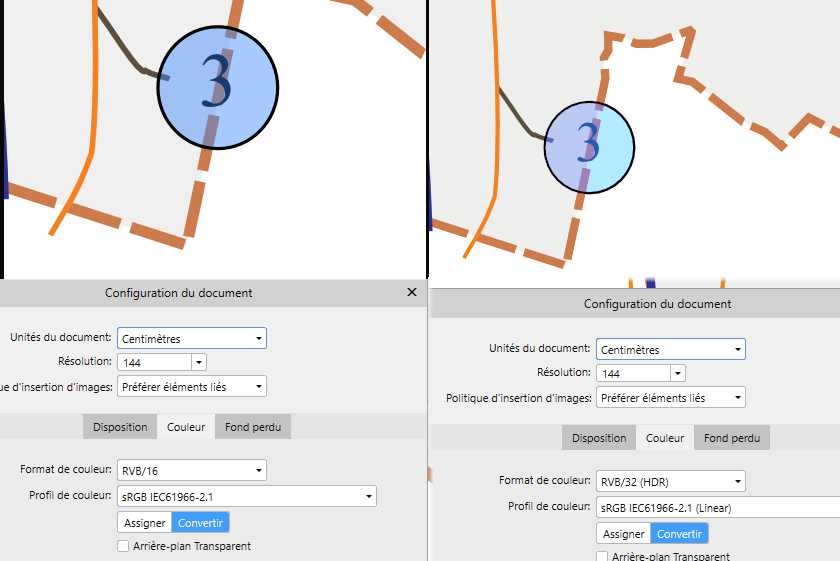Switch to right Disposition tab
Image resolution: width=840 pixels, height=561 pixels.
pyautogui.click(x=599, y=438)
